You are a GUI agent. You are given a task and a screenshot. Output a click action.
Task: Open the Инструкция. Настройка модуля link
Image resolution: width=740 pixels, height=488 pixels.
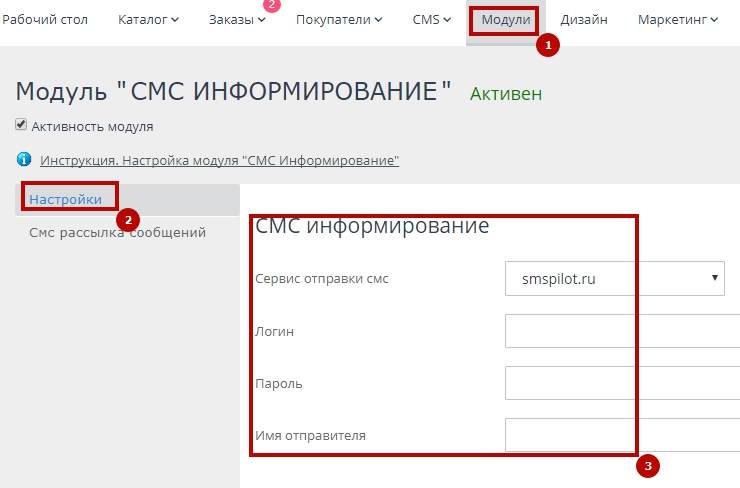219,160
